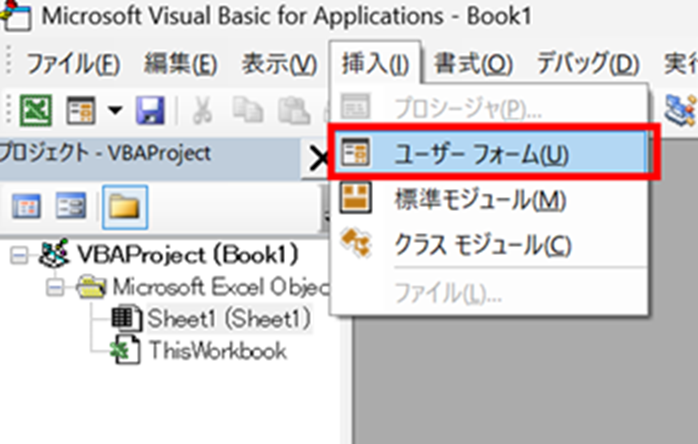Choose ユーザー フォーム(U) from the insert menu
This screenshot has height=444, width=698.
(x=491, y=153)
